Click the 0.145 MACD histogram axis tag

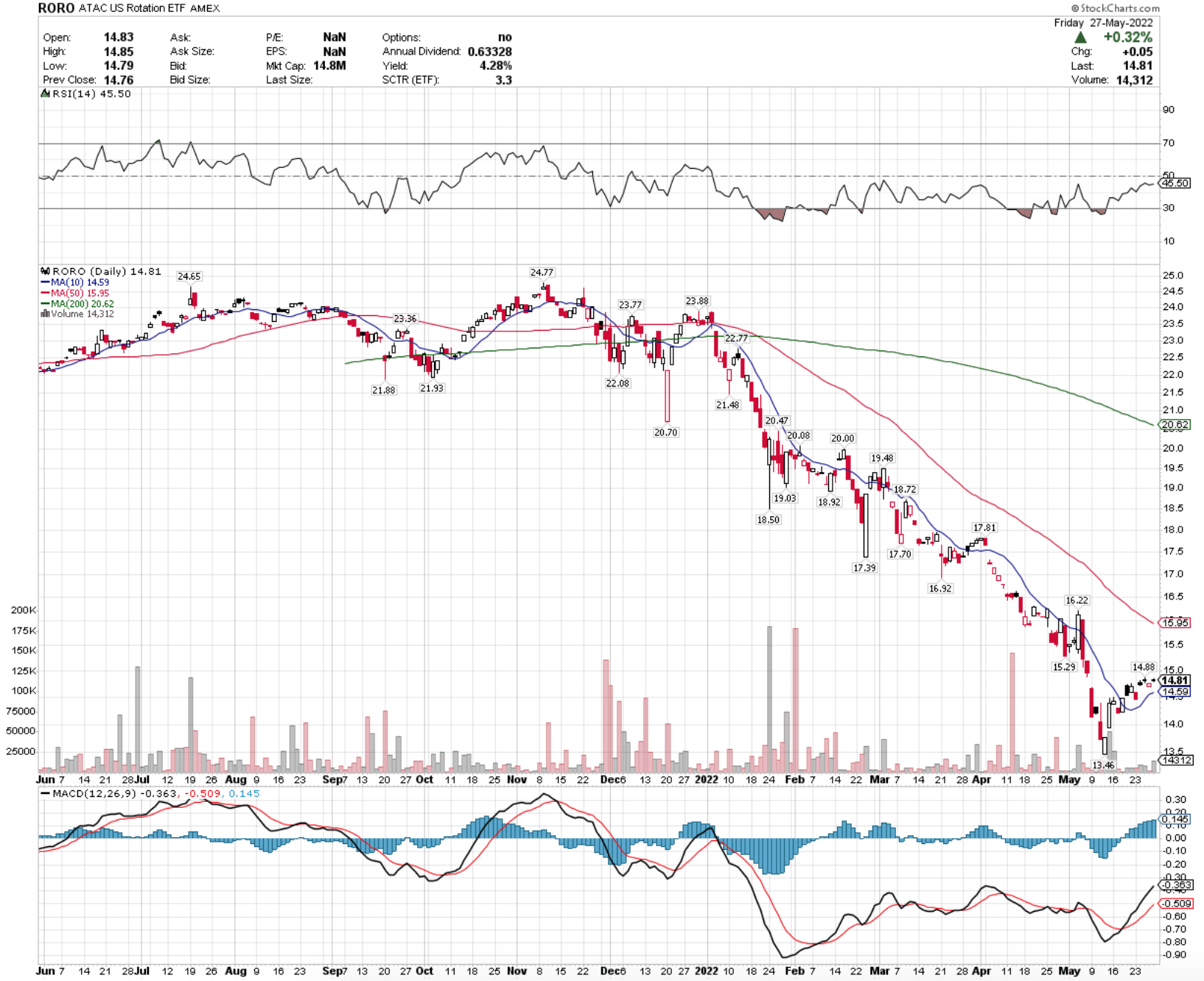(x=1175, y=819)
